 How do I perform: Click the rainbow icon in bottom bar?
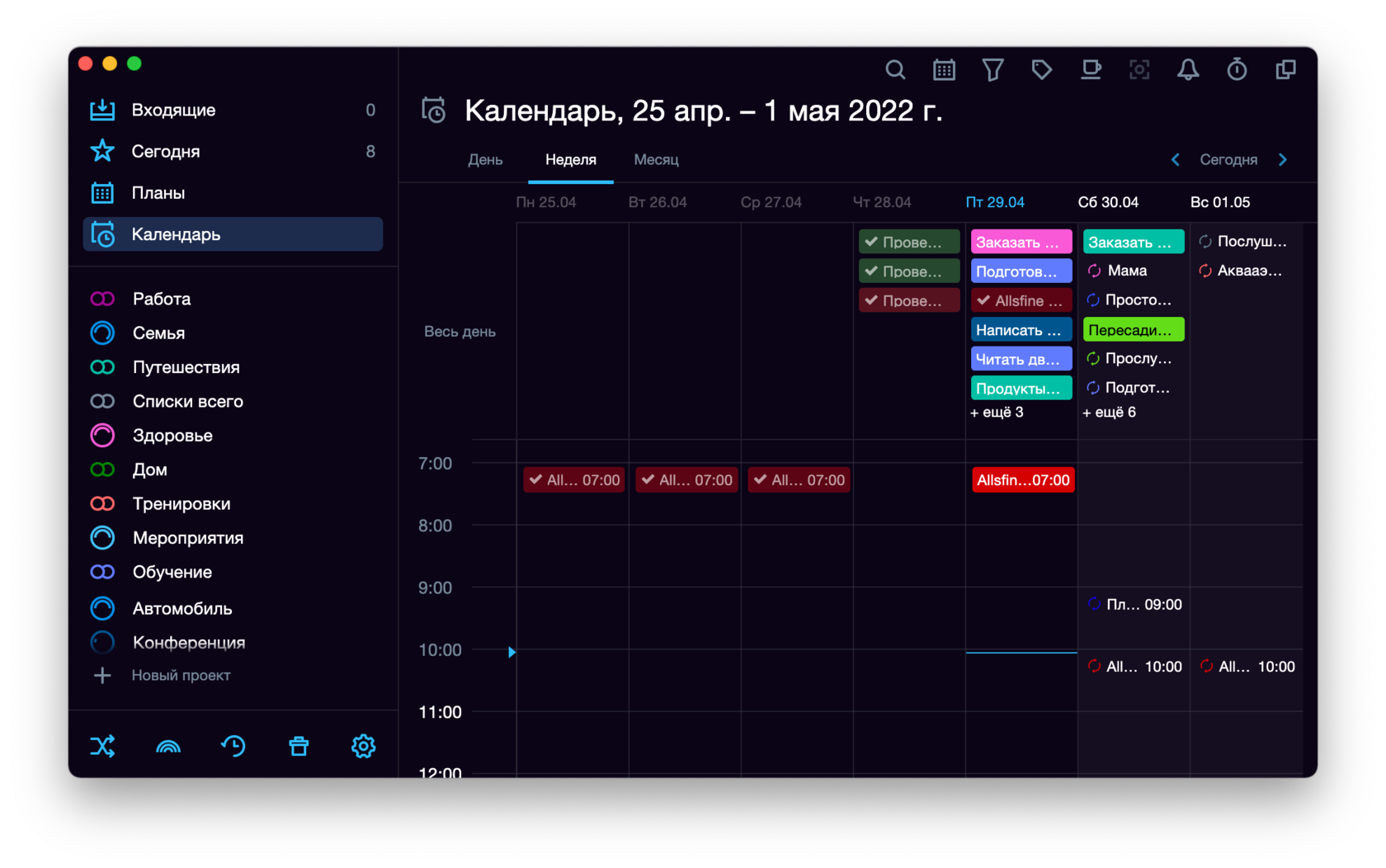coord(168,747)
